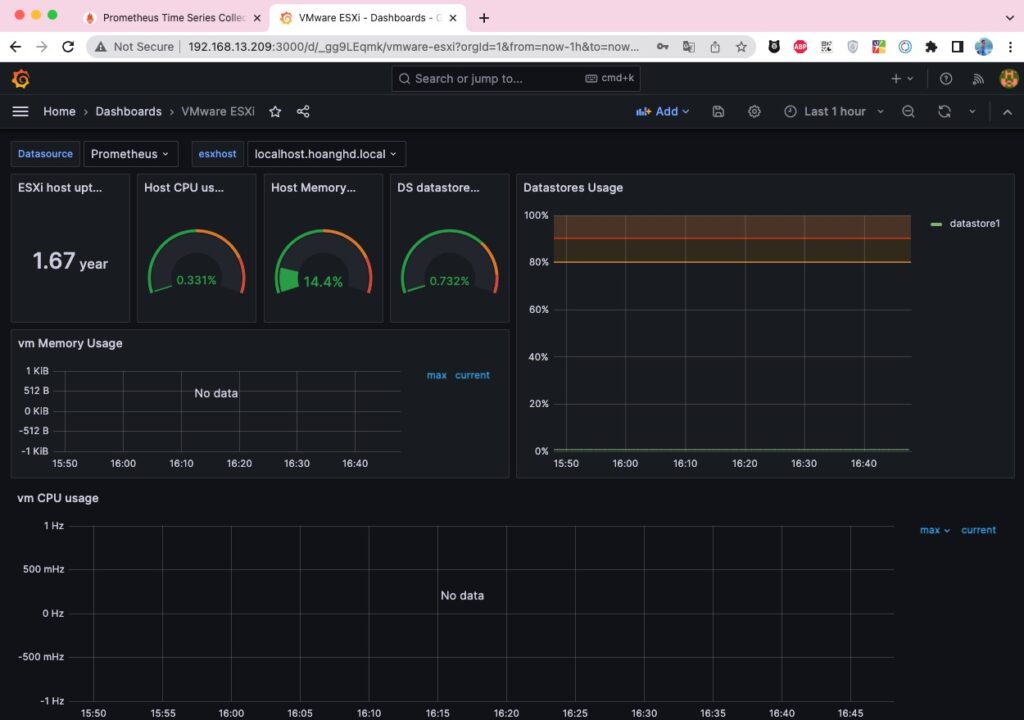This screenshot has width=1024, height=720.
Task: Zoom out time range magnifier icon
Action: click(x=908, y=112)
